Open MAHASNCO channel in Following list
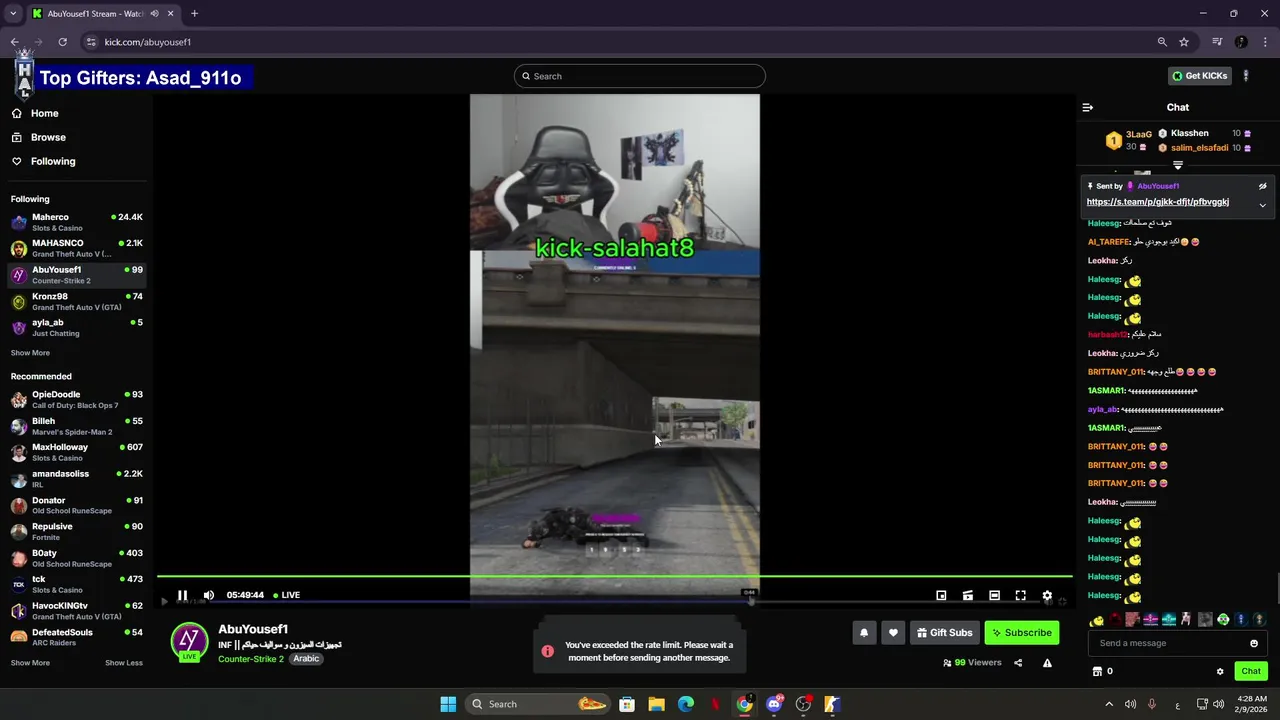 (x=76, y=248)
